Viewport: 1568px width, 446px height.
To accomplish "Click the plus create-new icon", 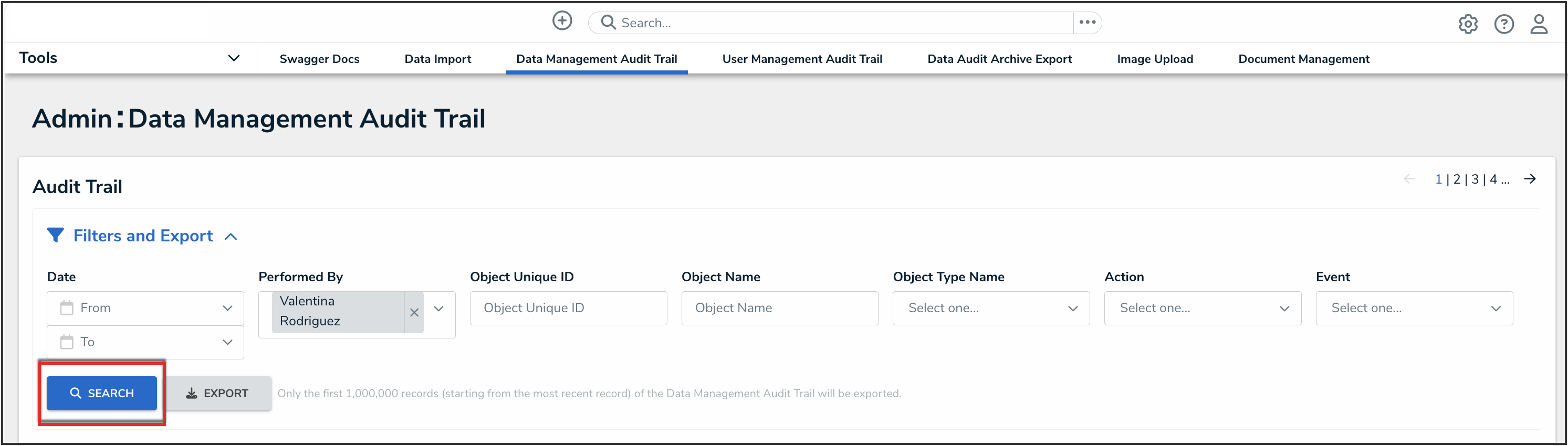I will pyautogui.click(x=562, y=22).
